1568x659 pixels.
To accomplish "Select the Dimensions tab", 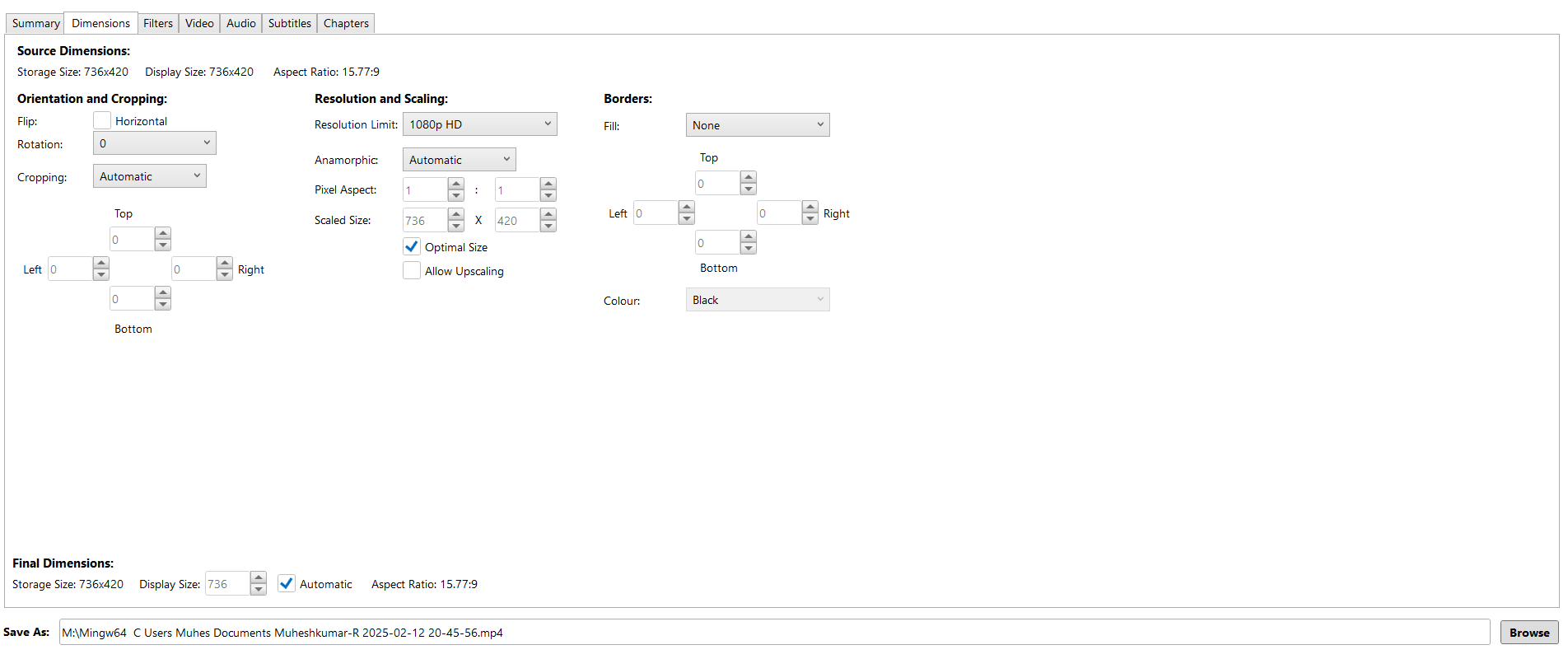I will point(100,23).
